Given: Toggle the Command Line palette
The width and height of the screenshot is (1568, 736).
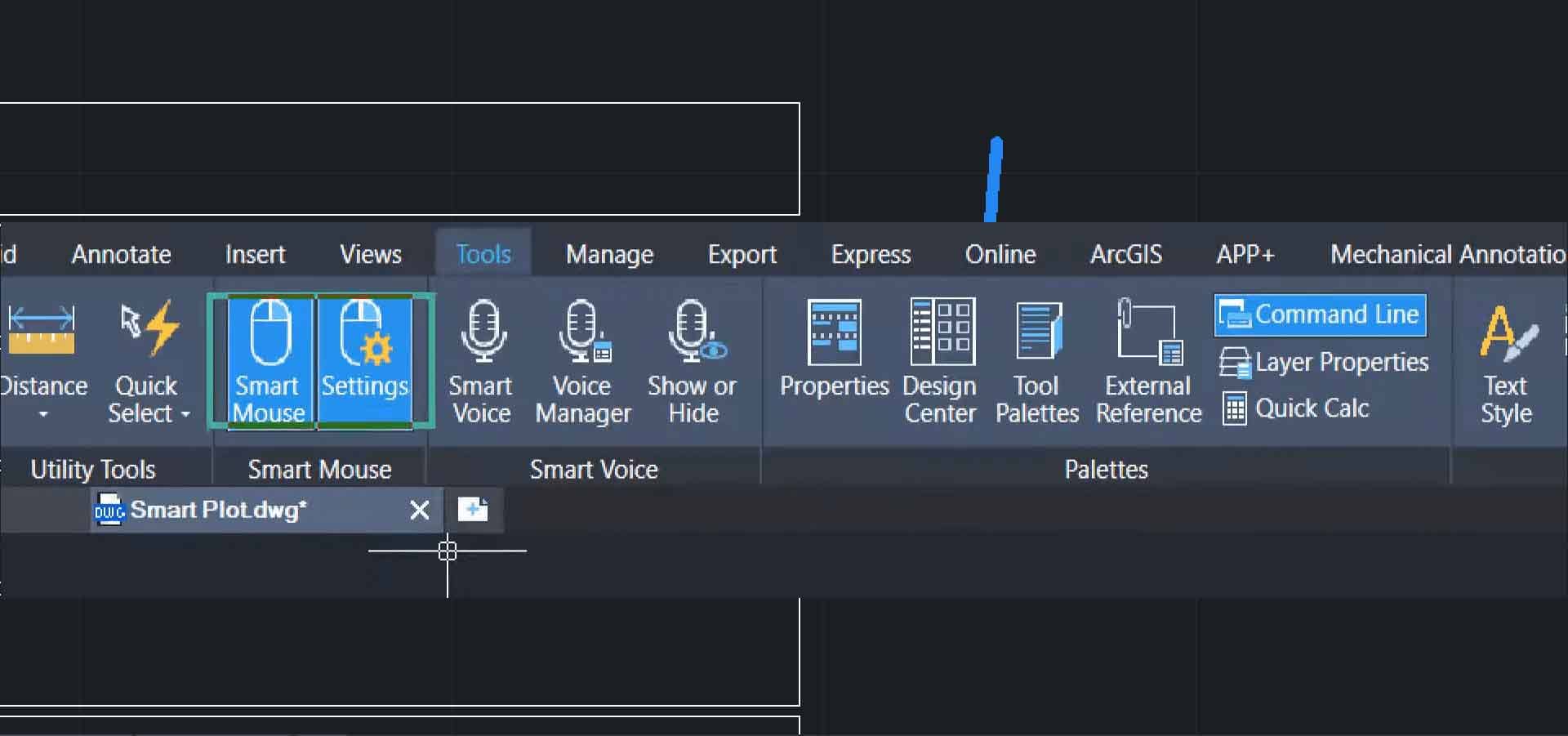Looking at the screenshot, I should 1320,314.
